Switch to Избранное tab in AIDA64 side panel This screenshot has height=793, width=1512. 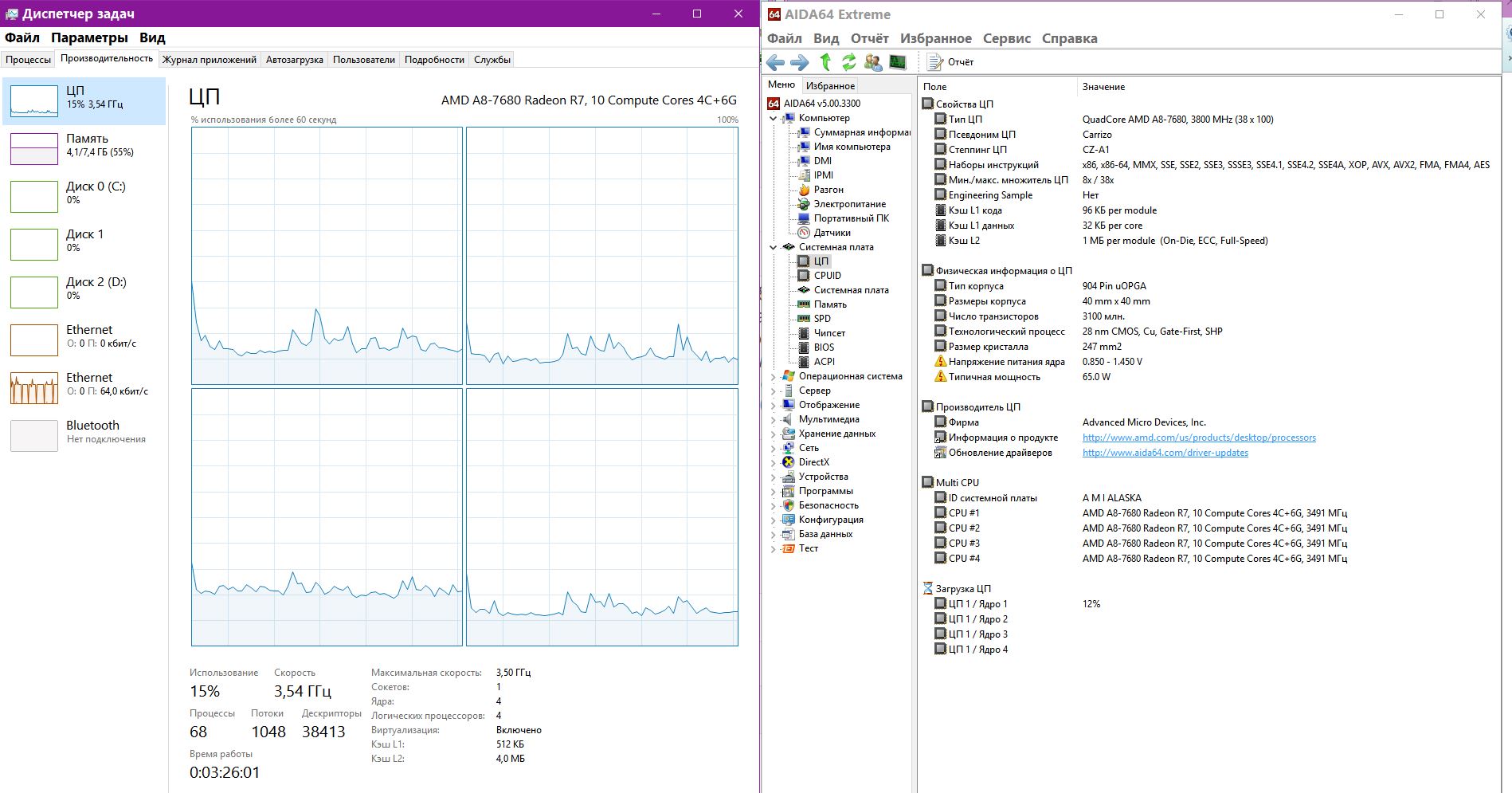pos(830,85)
